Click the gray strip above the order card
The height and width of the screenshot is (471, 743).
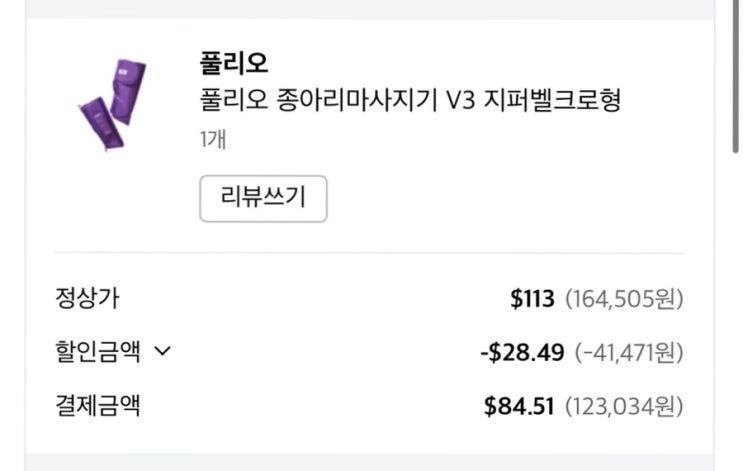point(370,7)
